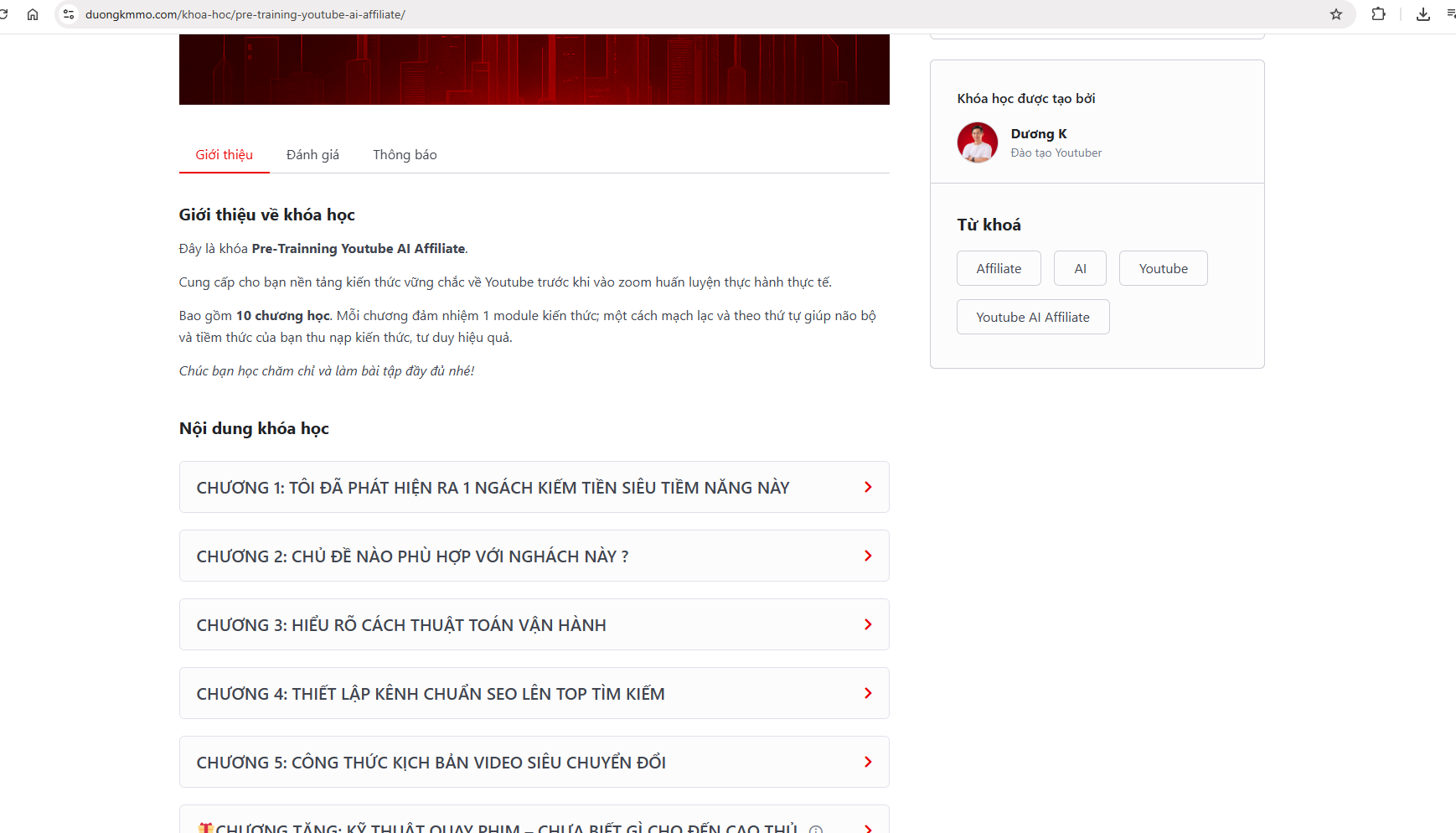The image size is (1456, 833).
Task: Click the Dương K instructor name link
Action: [1038, 134]
